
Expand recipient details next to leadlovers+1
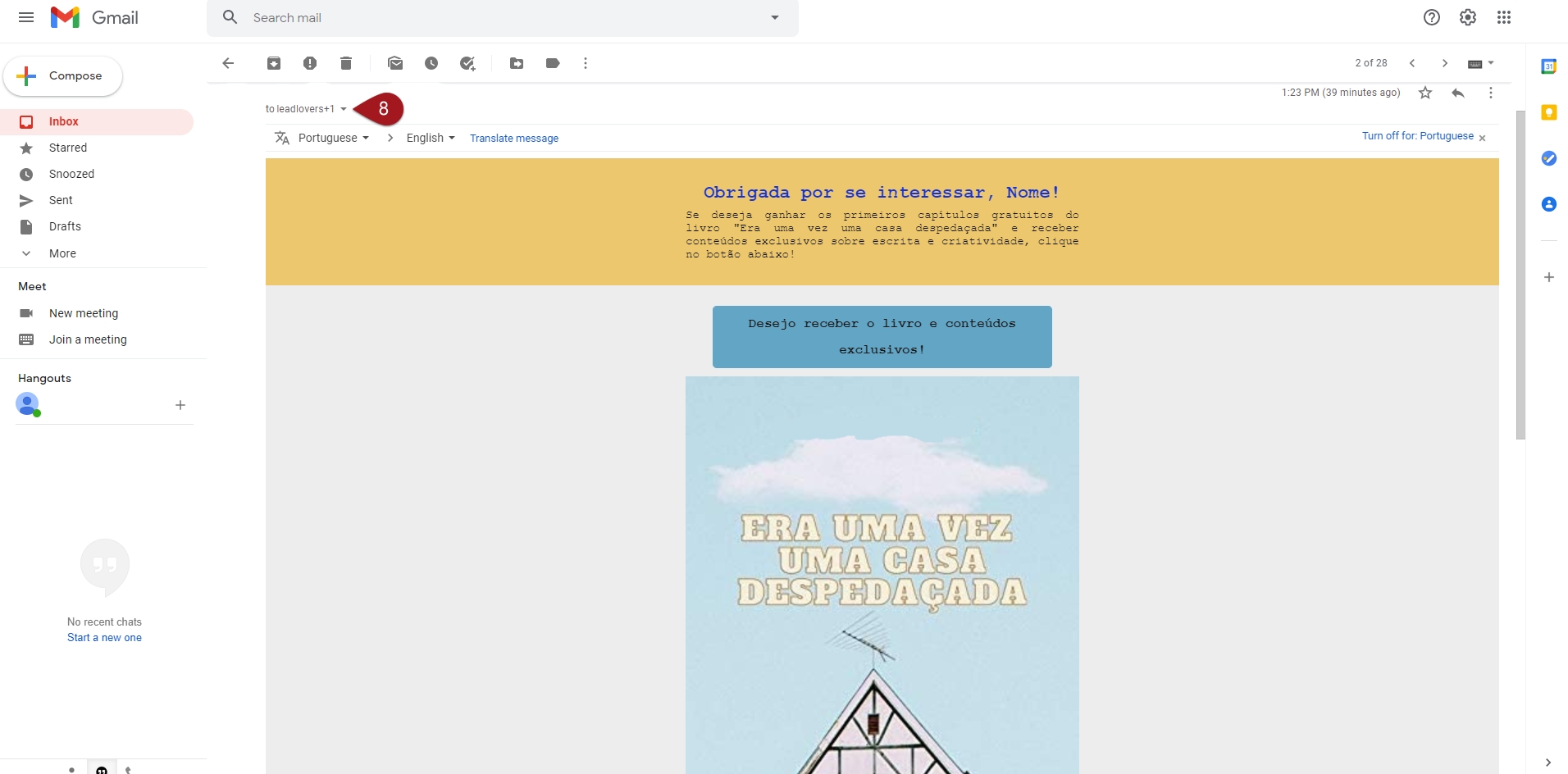coord(344,109)
